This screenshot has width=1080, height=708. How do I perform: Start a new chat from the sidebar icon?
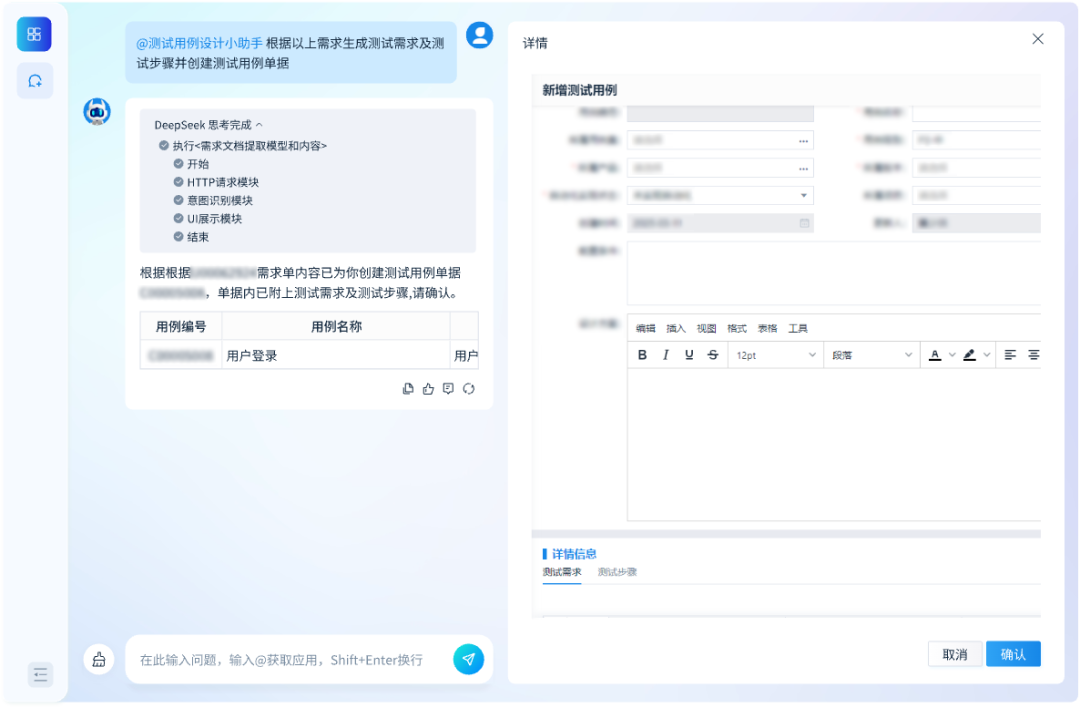pyautogui.click(x=34, y=80)
